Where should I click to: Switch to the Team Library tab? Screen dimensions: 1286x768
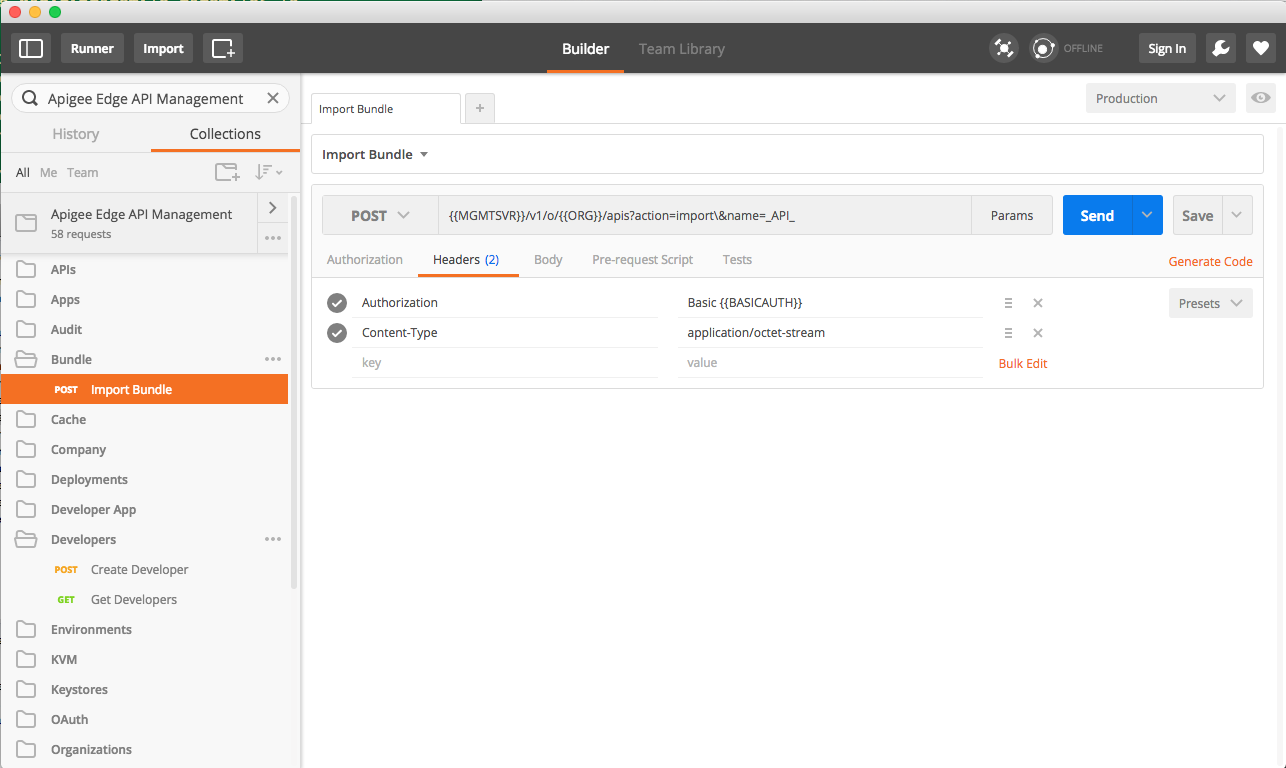point(682,48)
